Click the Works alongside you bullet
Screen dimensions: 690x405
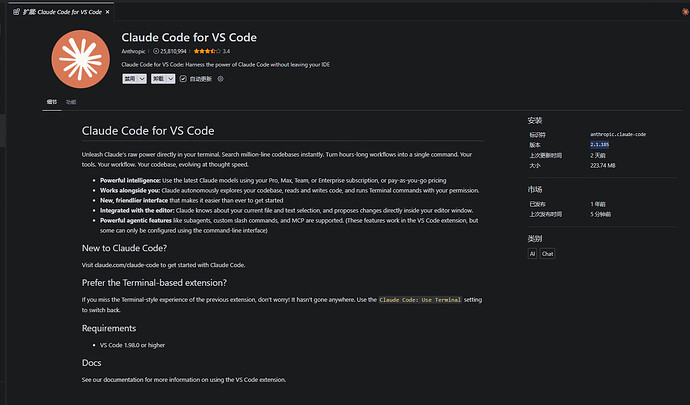290,191
